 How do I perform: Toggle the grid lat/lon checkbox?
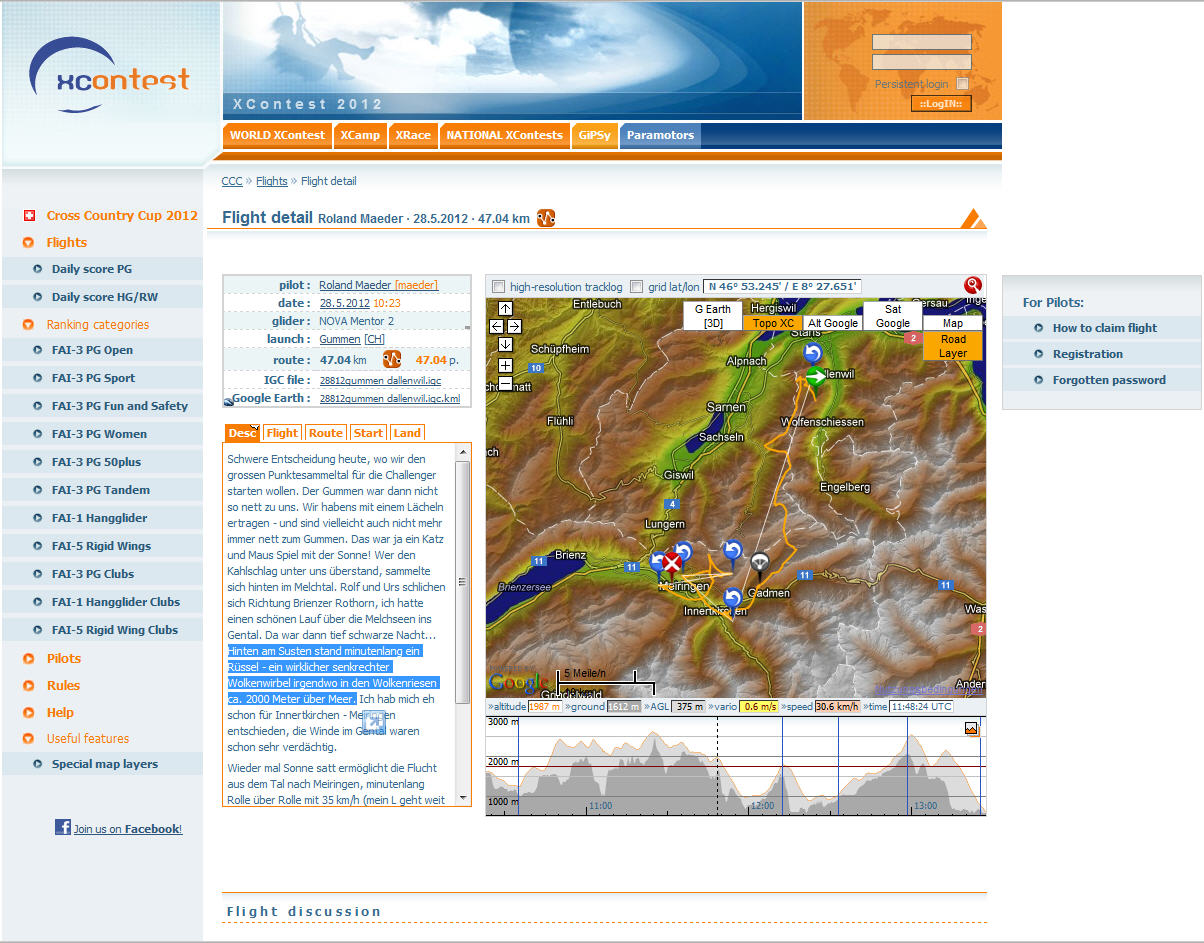tap(637, 287)
